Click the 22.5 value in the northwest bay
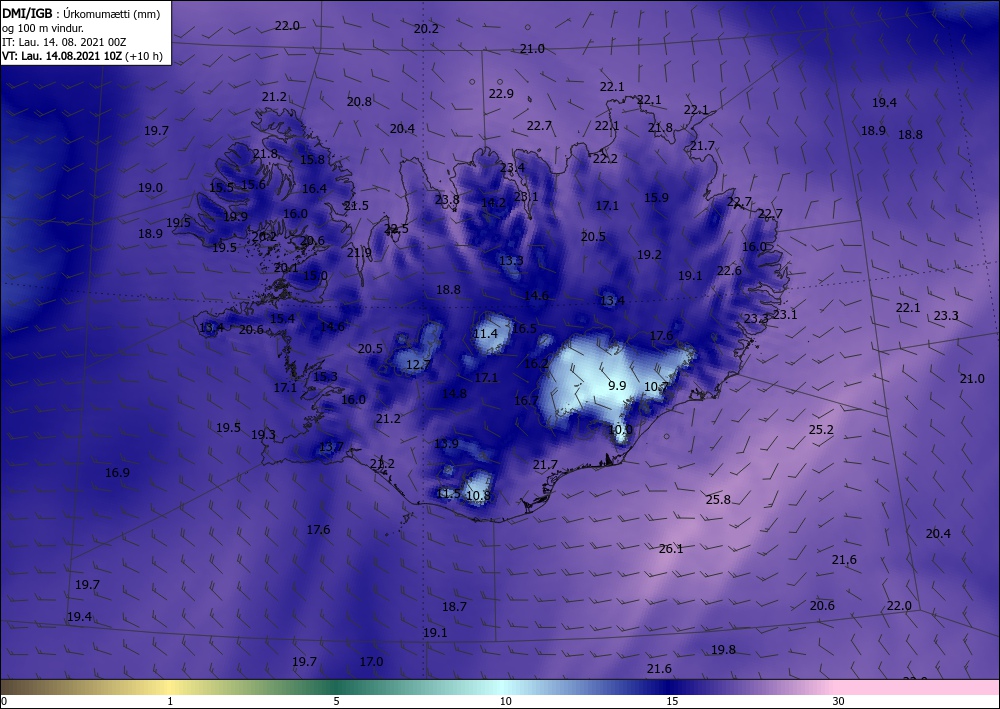1000x709 pixels. pyautogui.click(x=396, y=229)
